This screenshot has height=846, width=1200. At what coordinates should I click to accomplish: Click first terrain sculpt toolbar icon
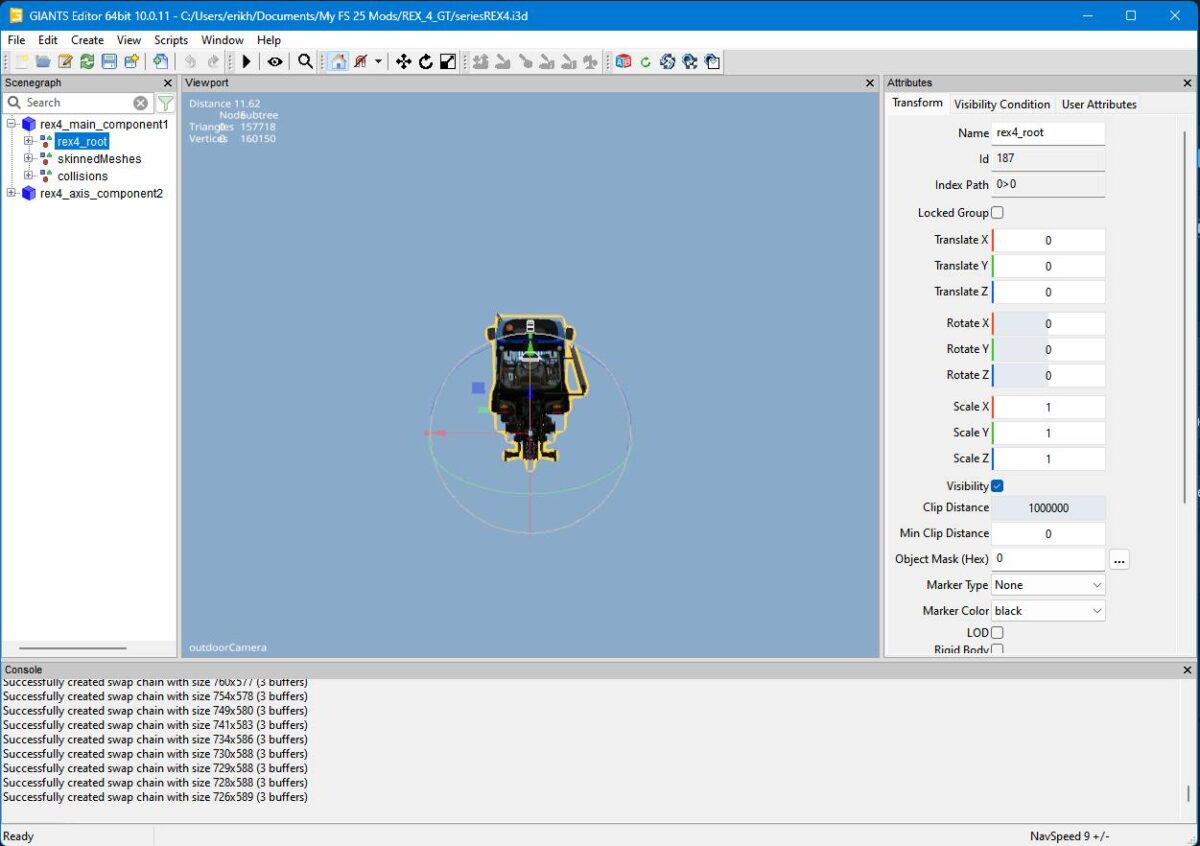coord(480,62)
